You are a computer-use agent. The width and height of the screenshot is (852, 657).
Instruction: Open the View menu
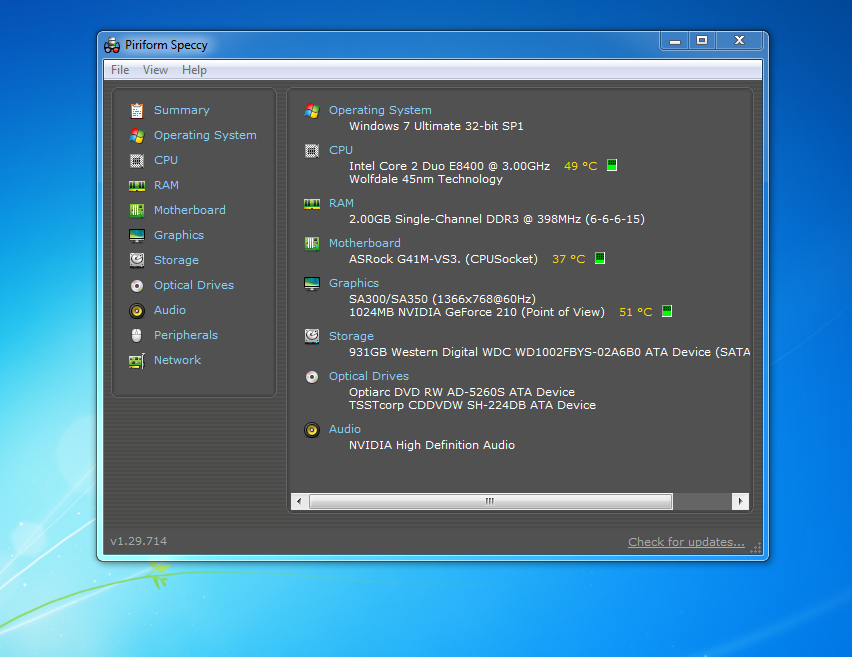(x=155, y=70)
